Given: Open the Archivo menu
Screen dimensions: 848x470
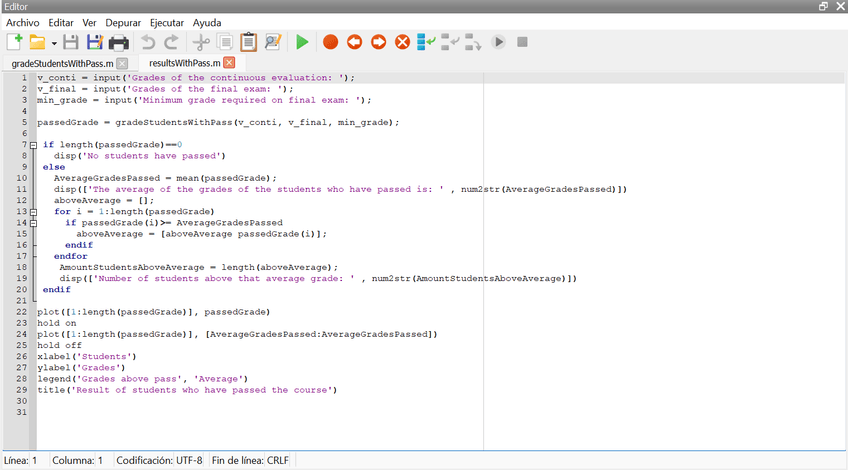Looking at the screenshot, I should point(23,22).
